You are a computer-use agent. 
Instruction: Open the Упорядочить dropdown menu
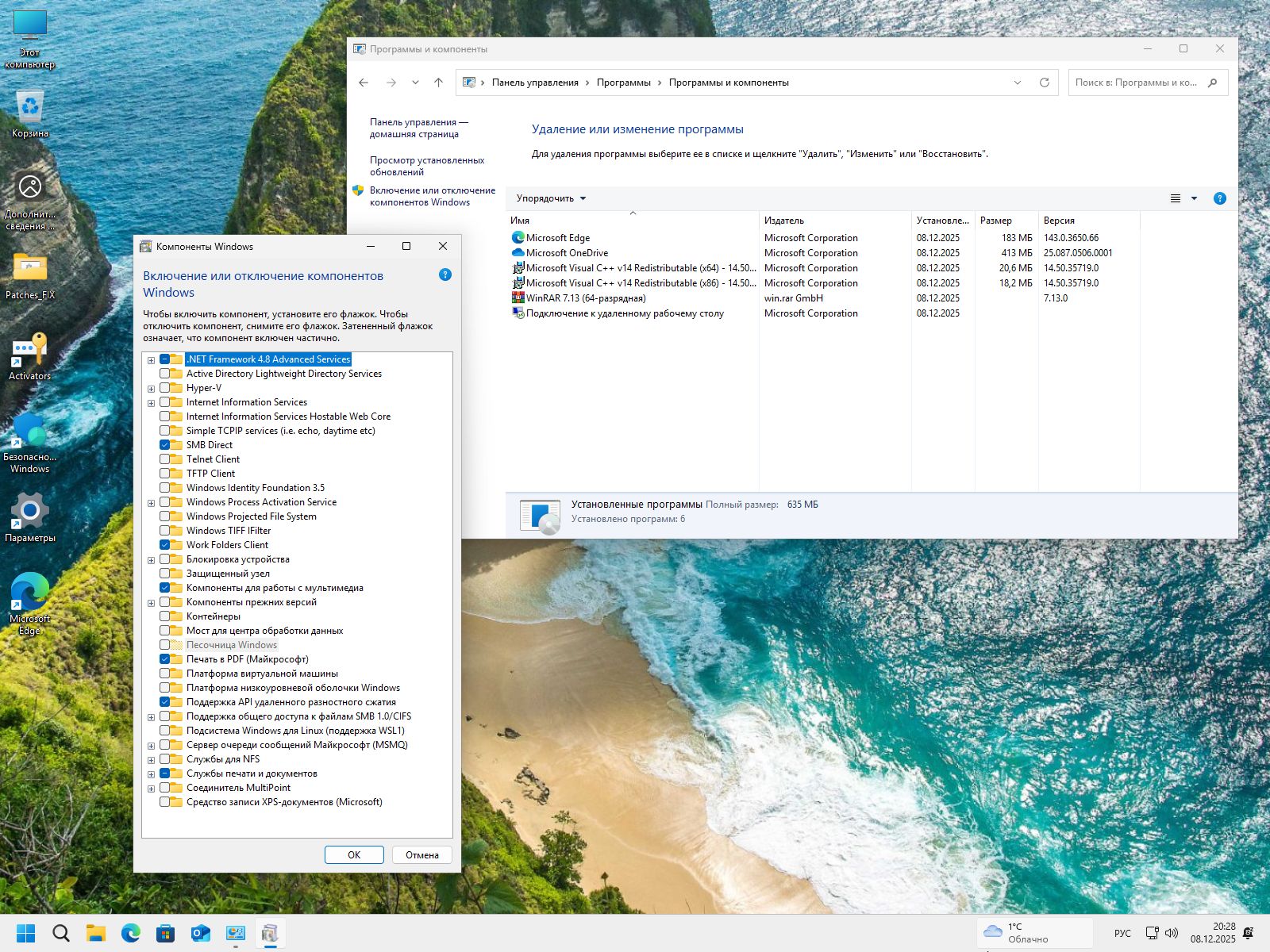pos(551,198)
